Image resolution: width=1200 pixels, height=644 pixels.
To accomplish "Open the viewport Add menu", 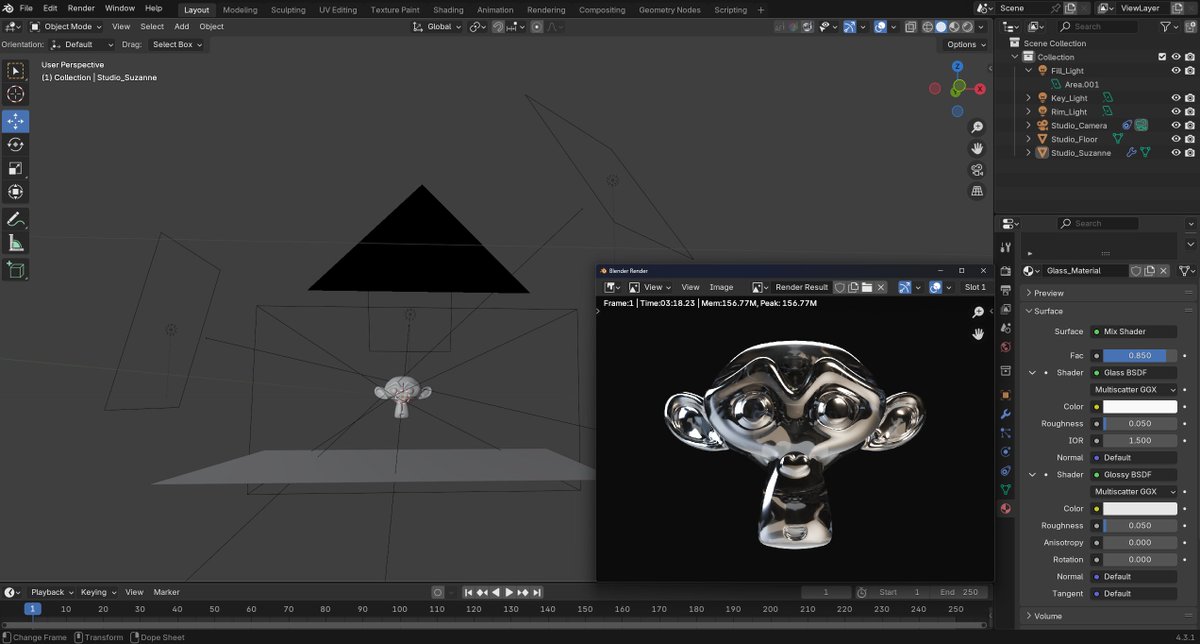I will (x=181, y=27).
